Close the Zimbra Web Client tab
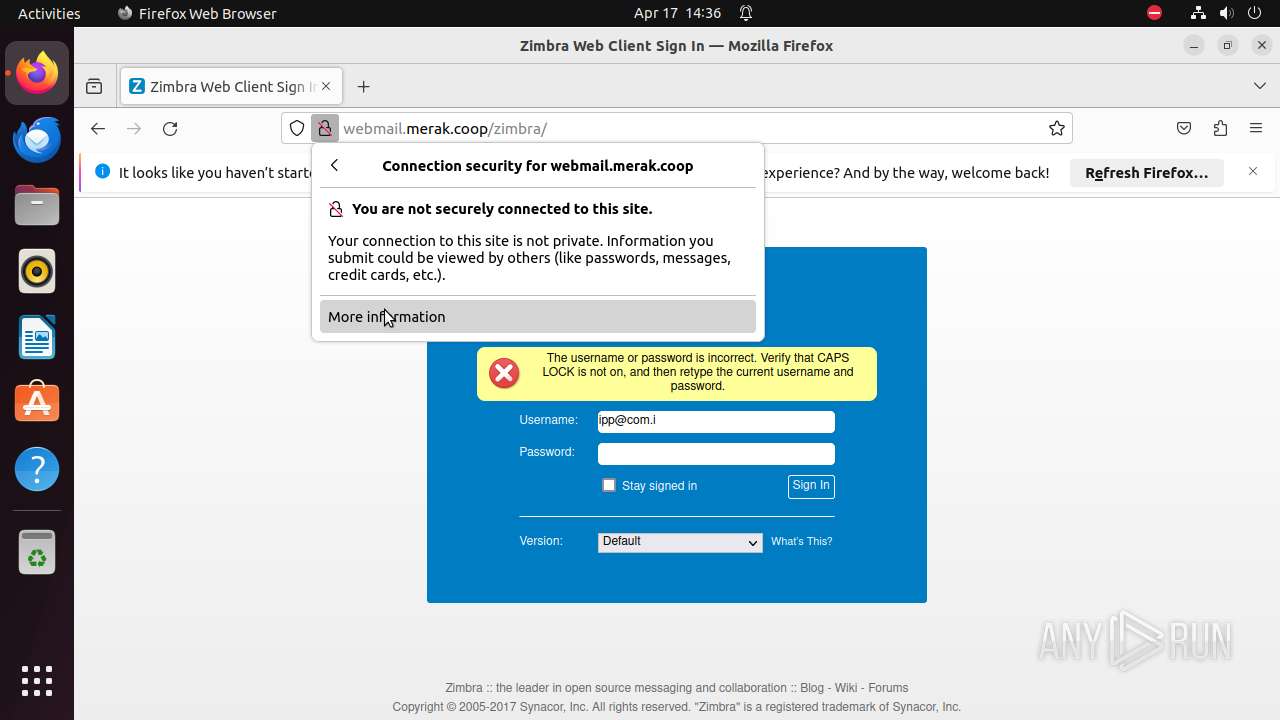The height and width of the screenshot is (720, 1280). tap(326, 86)
